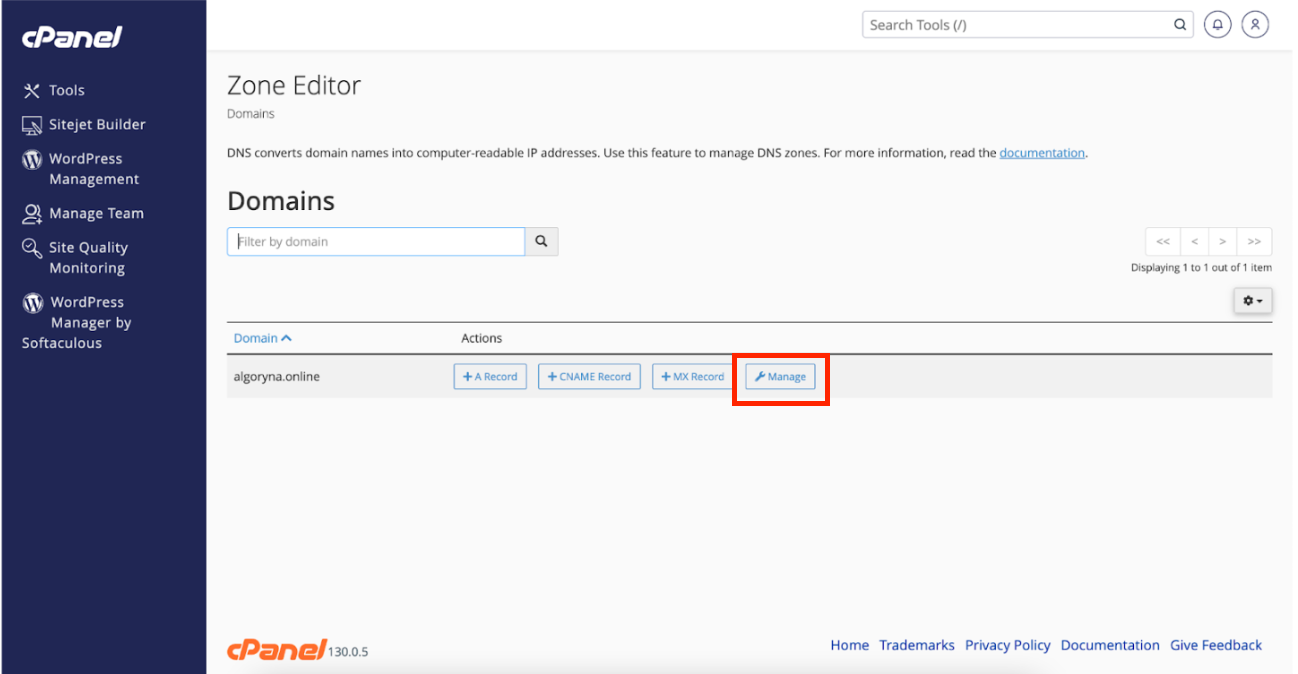Click the cPanel logo in sidebar
Image resolution: width=1298 pixels, height=674 pixels.
point(72,38)
